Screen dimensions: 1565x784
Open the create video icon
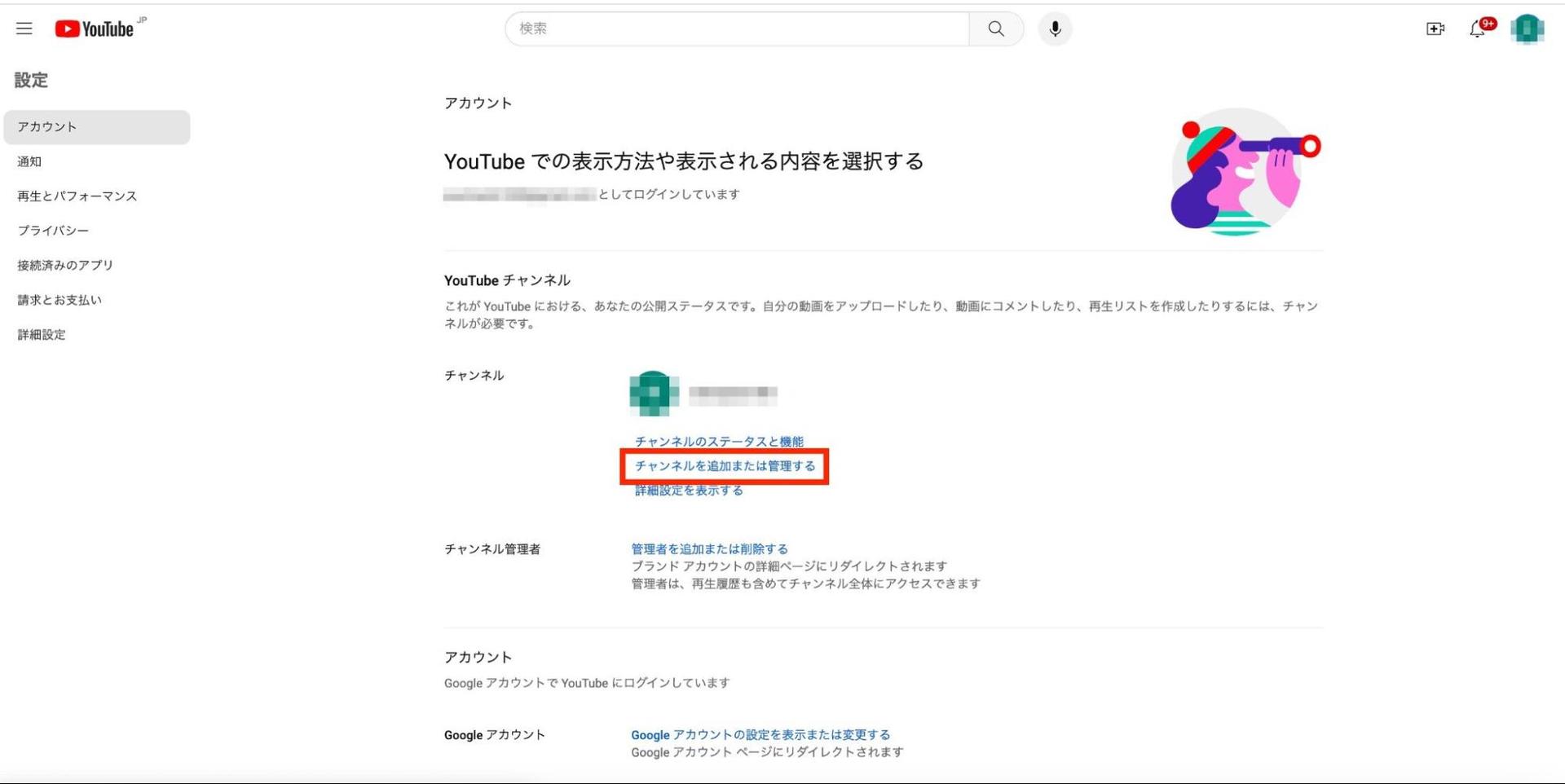[x=1435, y=29]
